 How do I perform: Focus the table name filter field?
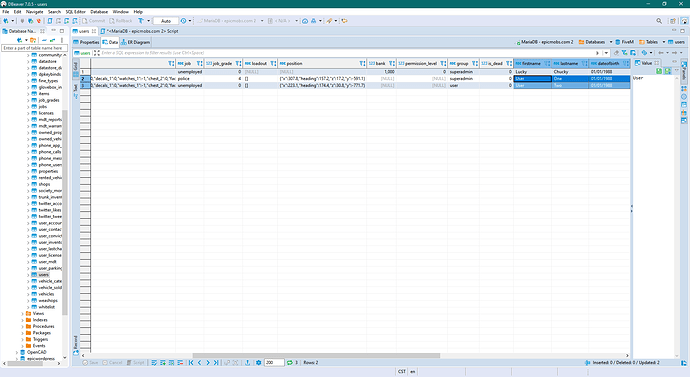34,48
